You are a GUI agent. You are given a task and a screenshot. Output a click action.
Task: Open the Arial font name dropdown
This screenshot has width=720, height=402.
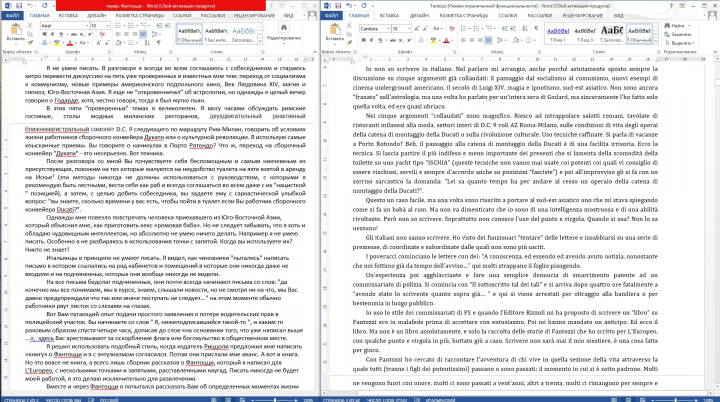(x=87, y=26)
